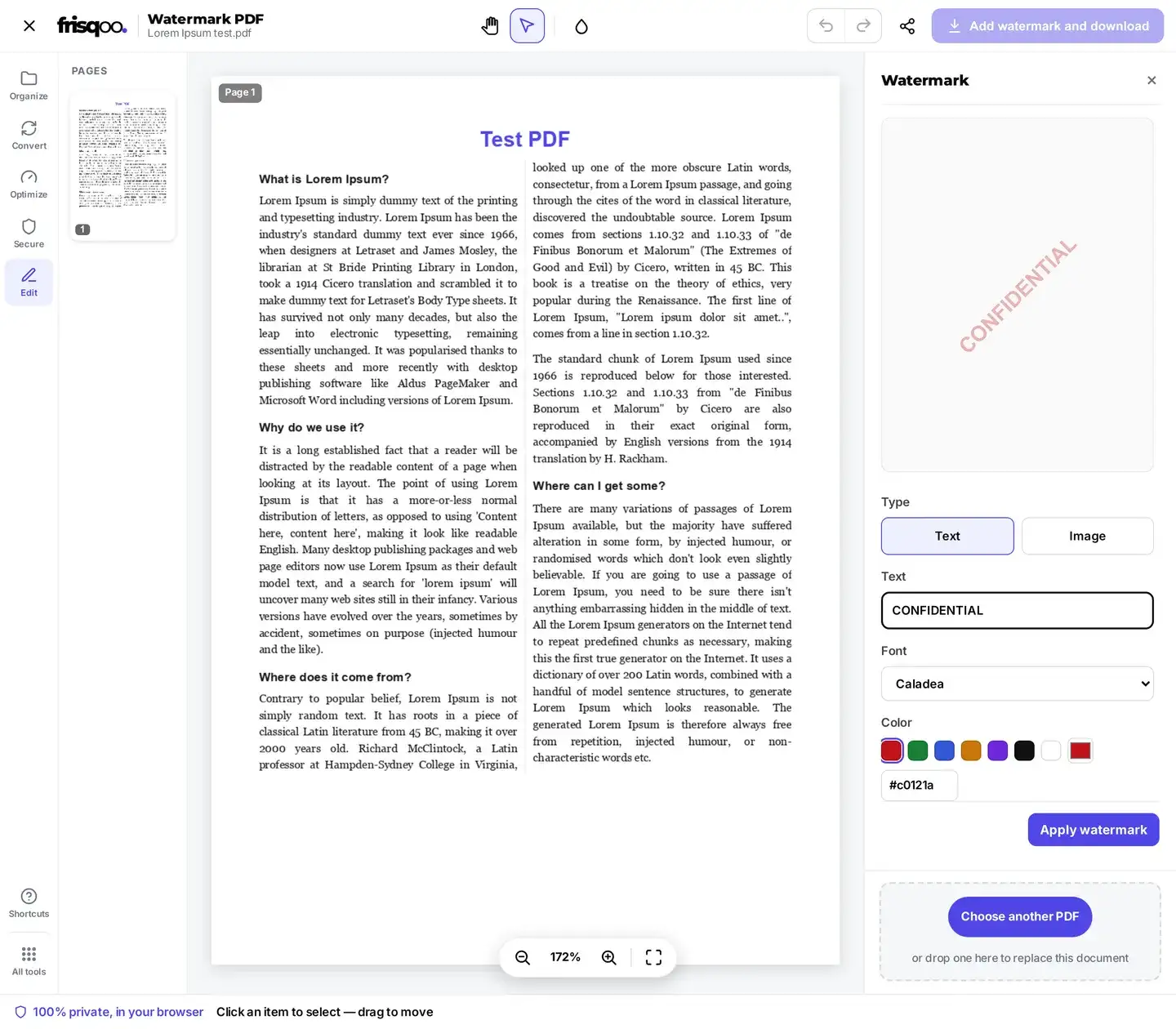Zoom out of the page

(x=523, y=957)
